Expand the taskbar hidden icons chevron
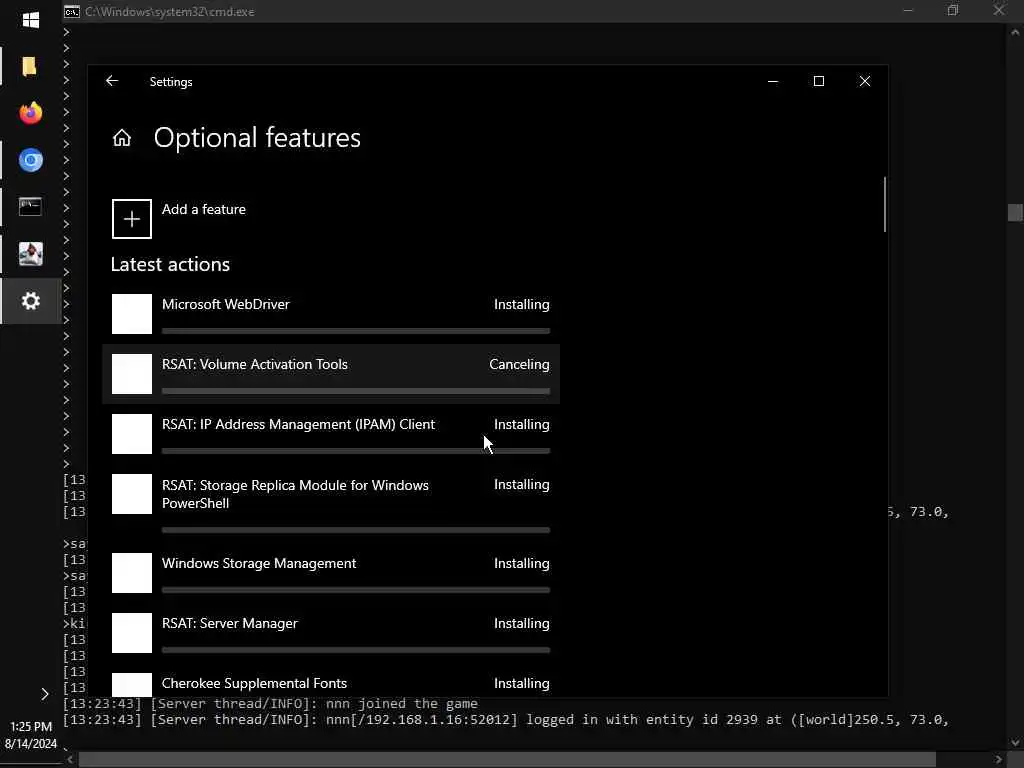The height and width of the screenshot is (768, 1024). (x=45, y=693)
